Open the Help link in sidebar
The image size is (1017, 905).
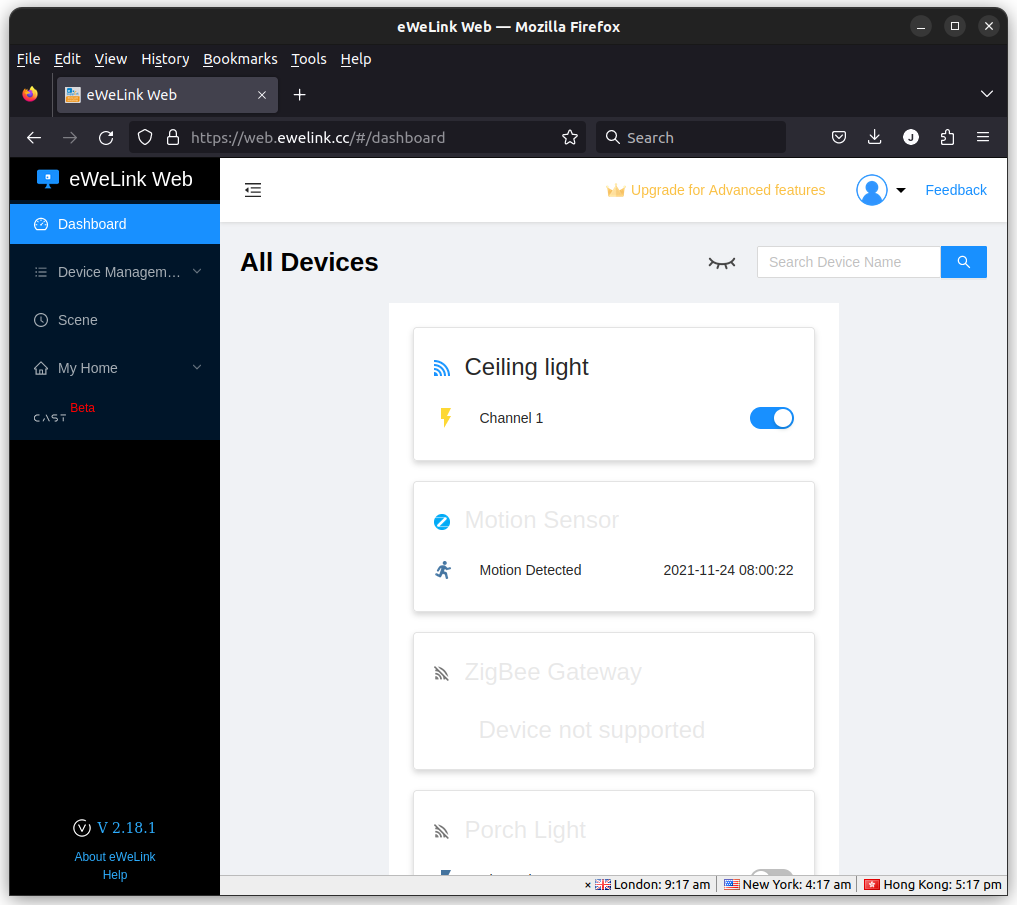tap(115, 875)
